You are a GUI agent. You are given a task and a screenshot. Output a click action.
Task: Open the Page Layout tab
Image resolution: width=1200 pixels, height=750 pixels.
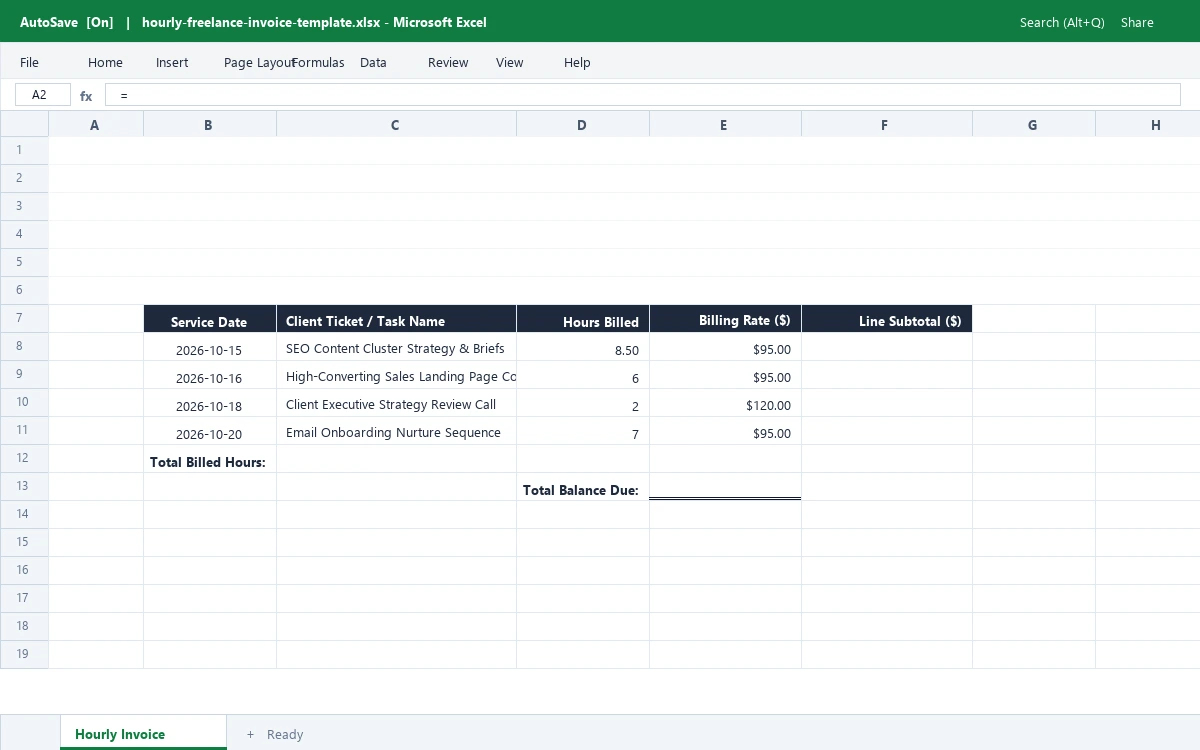pos(258,62)
